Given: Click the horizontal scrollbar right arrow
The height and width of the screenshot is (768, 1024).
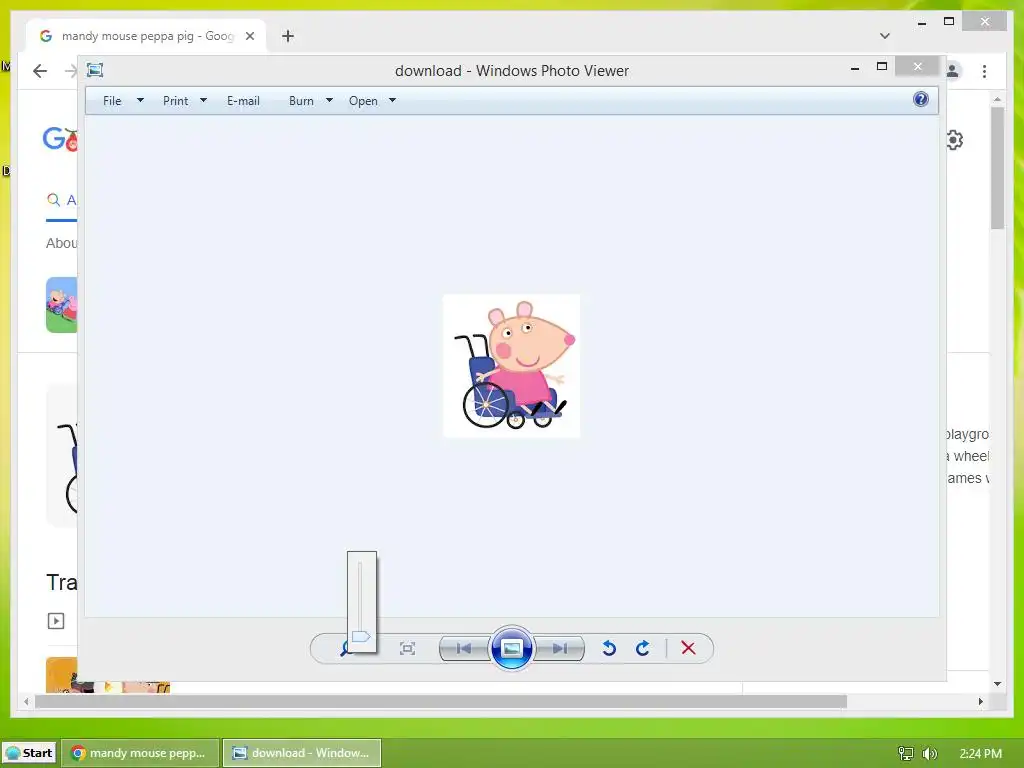Looking at the screenshot, I should click(980, 701).
